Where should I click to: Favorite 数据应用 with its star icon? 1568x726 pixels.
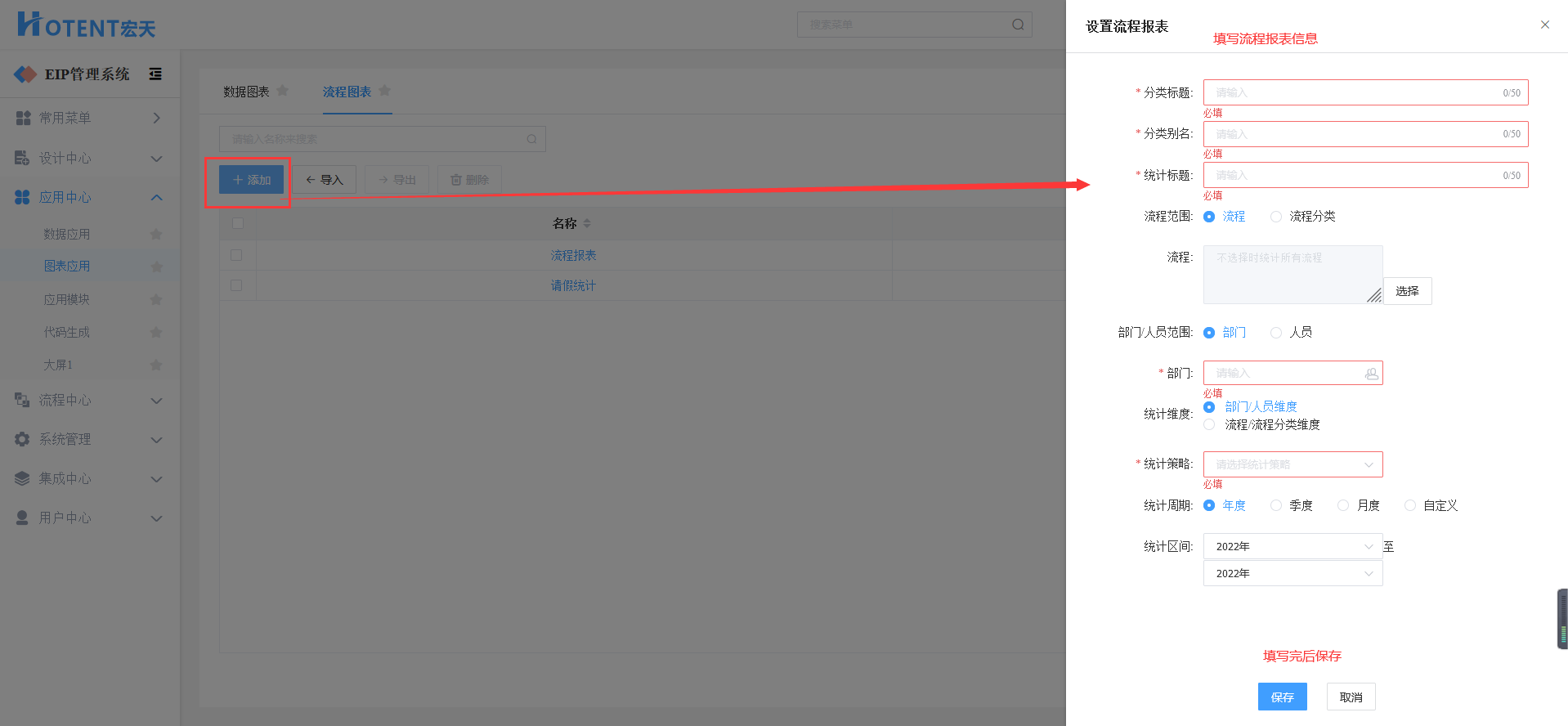tap(156, 235)
